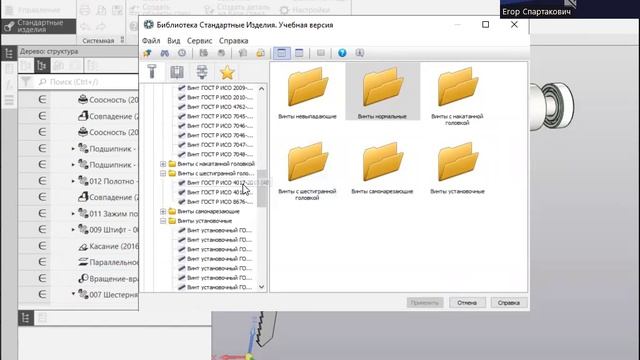Image resolution: width=640 pixels, height=360 pixels.
Task: Click the Системная panel label
Action: [98, 41]
